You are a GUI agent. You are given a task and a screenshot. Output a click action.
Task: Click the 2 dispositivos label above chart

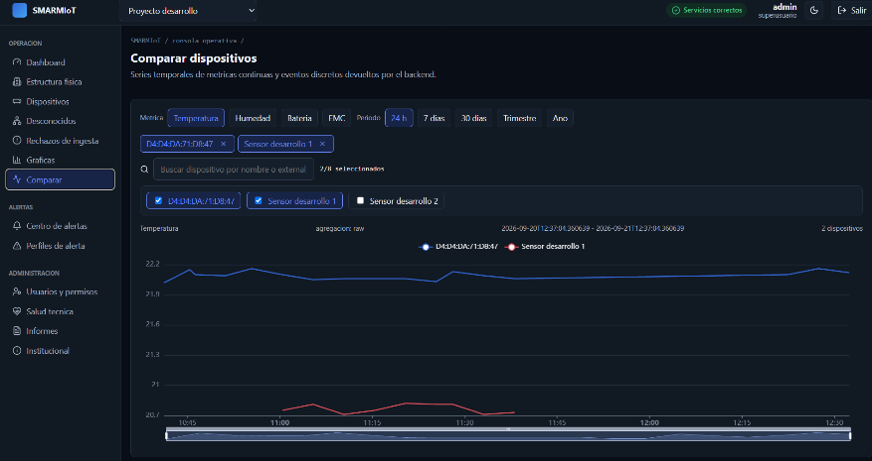(842, 229)
